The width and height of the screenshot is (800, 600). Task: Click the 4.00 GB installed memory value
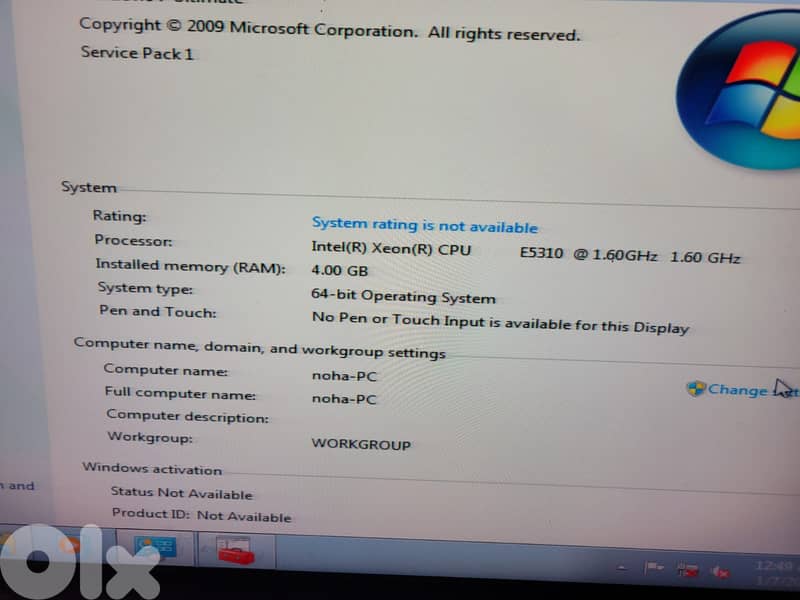[339, 271]
